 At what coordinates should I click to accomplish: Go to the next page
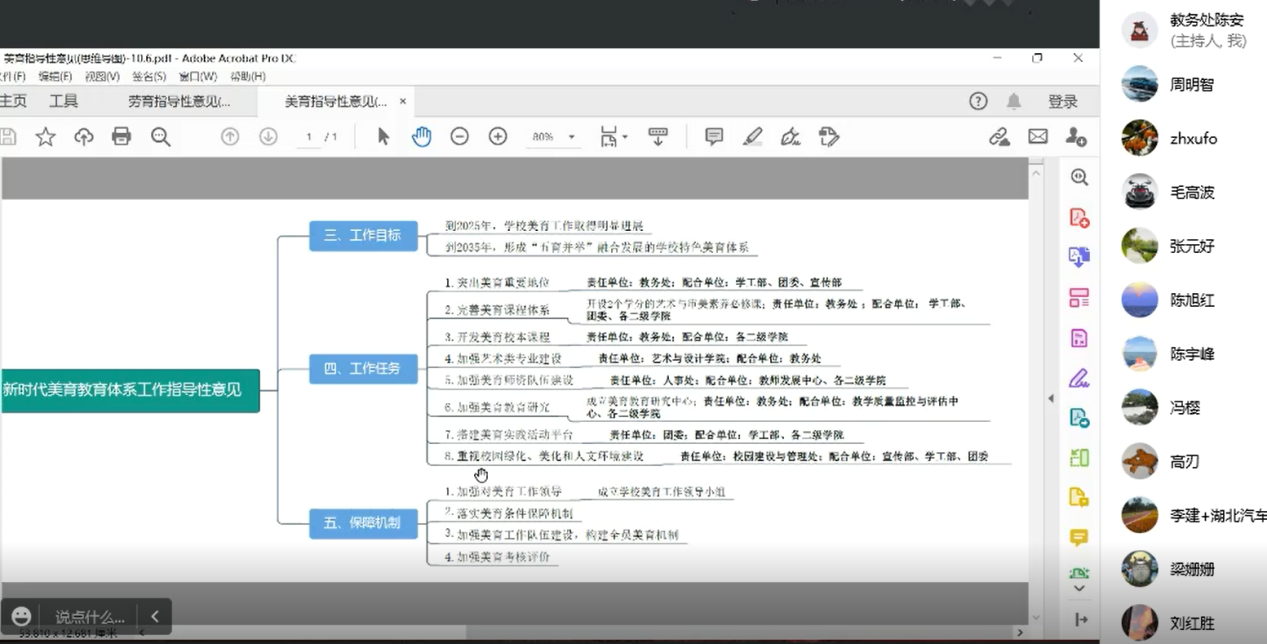point(268,137)
